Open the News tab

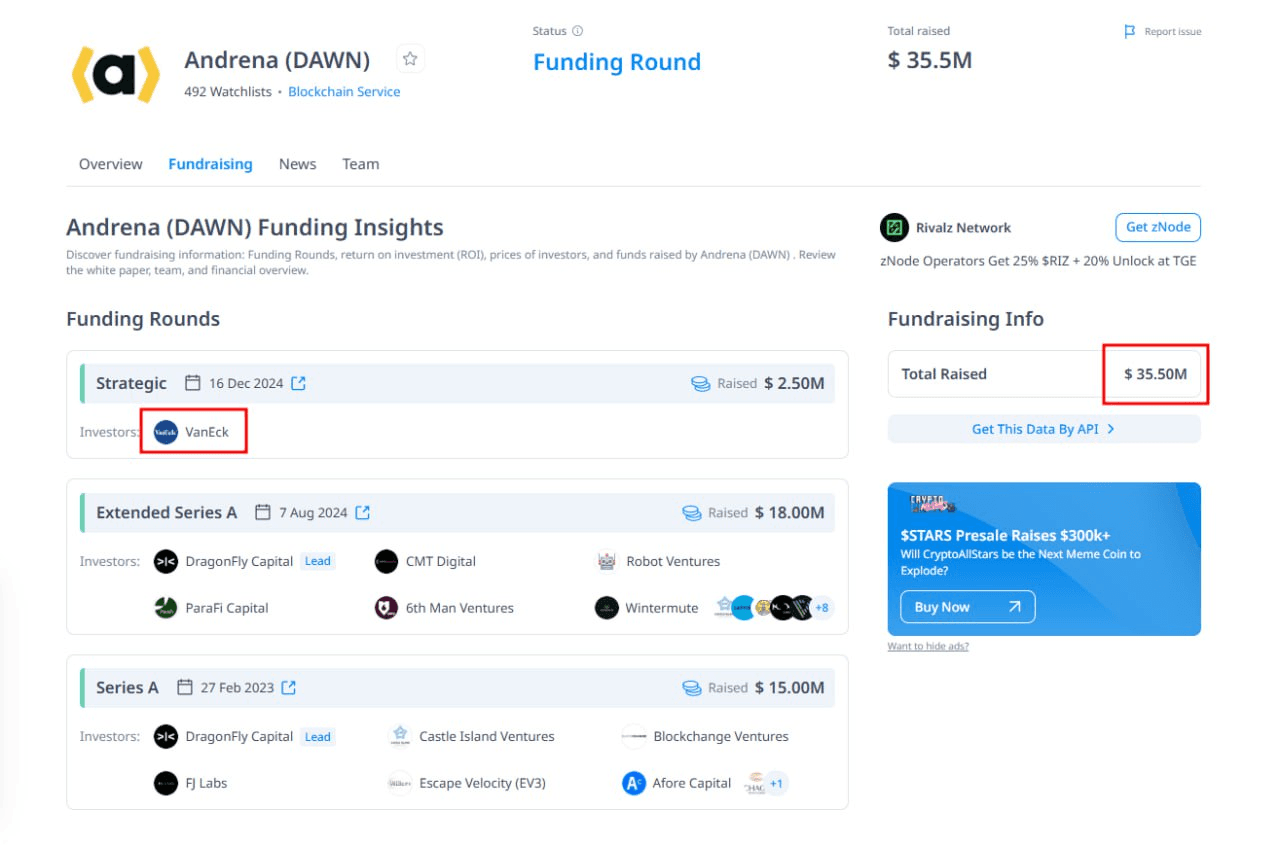tap(298, 164)
